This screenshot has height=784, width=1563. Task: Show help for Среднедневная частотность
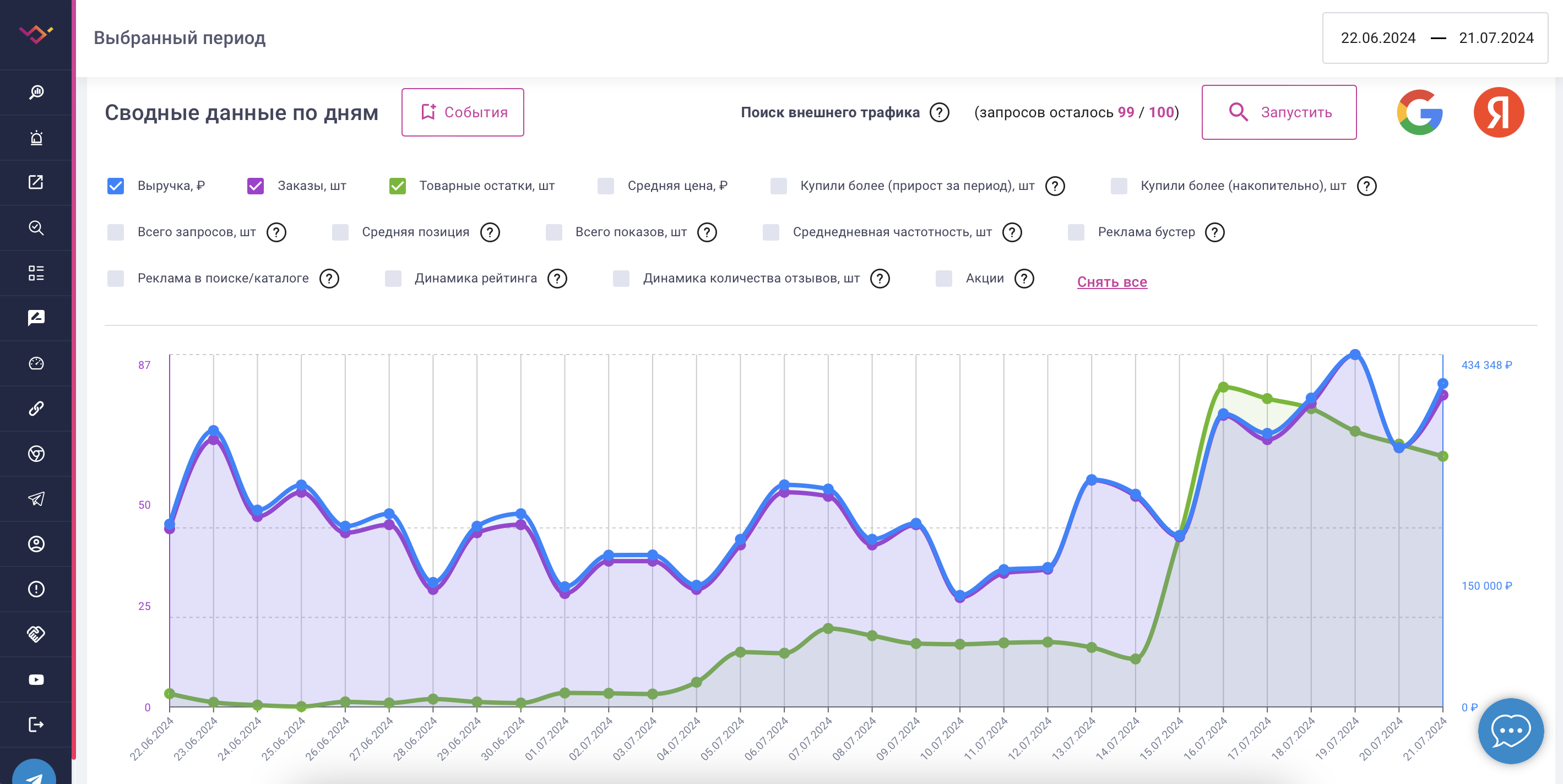(x=1012, y=232)
